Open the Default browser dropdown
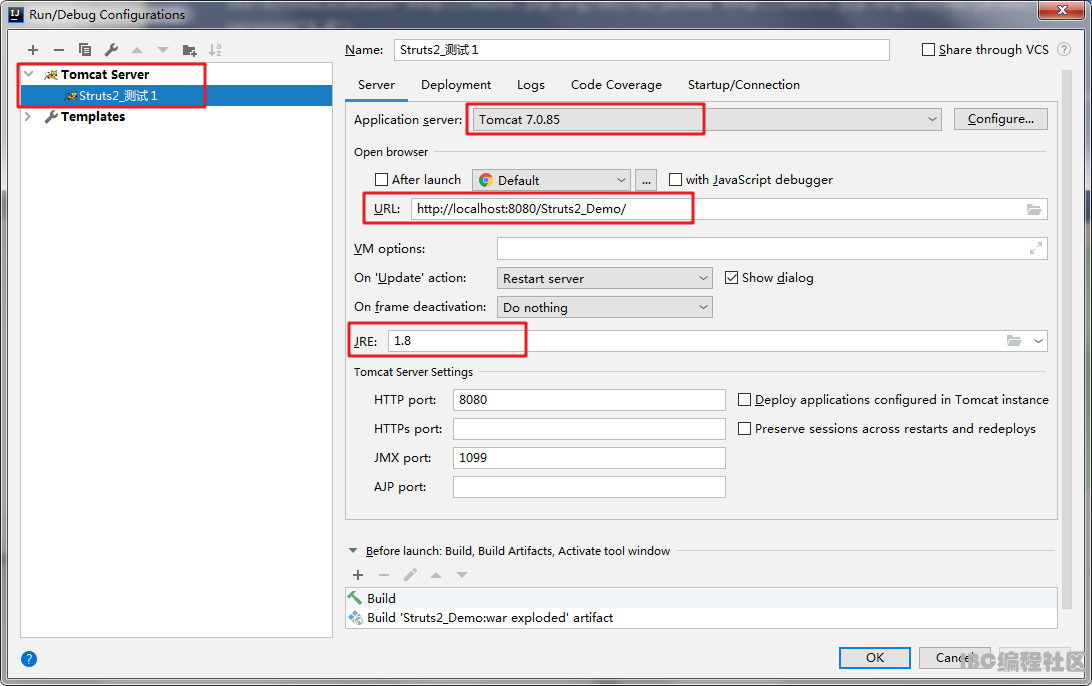Image resolution: width=1092 pixels, height=686 pixels. [551, 180]
